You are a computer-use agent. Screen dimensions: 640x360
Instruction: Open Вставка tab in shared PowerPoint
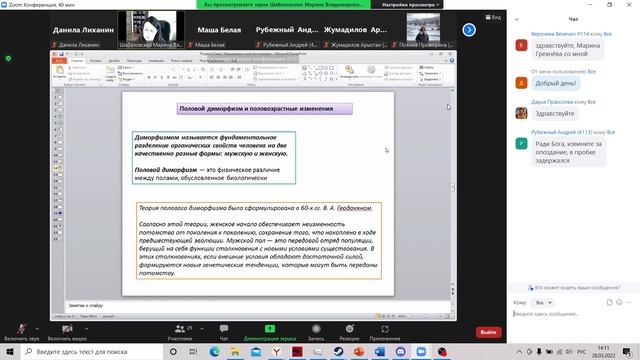click(96, 60)
